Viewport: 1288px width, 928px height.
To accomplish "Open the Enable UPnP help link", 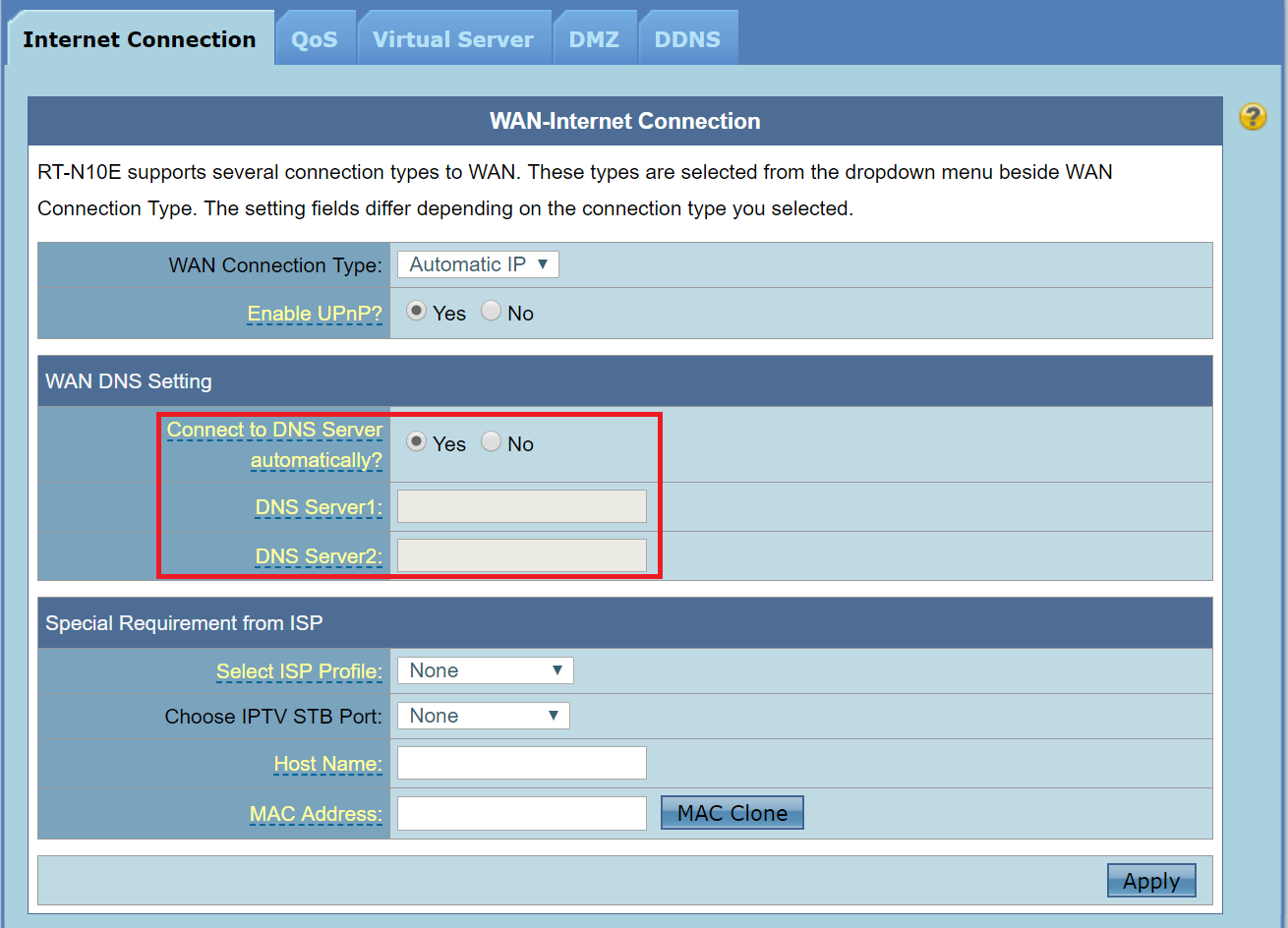I will pos(315,313).
